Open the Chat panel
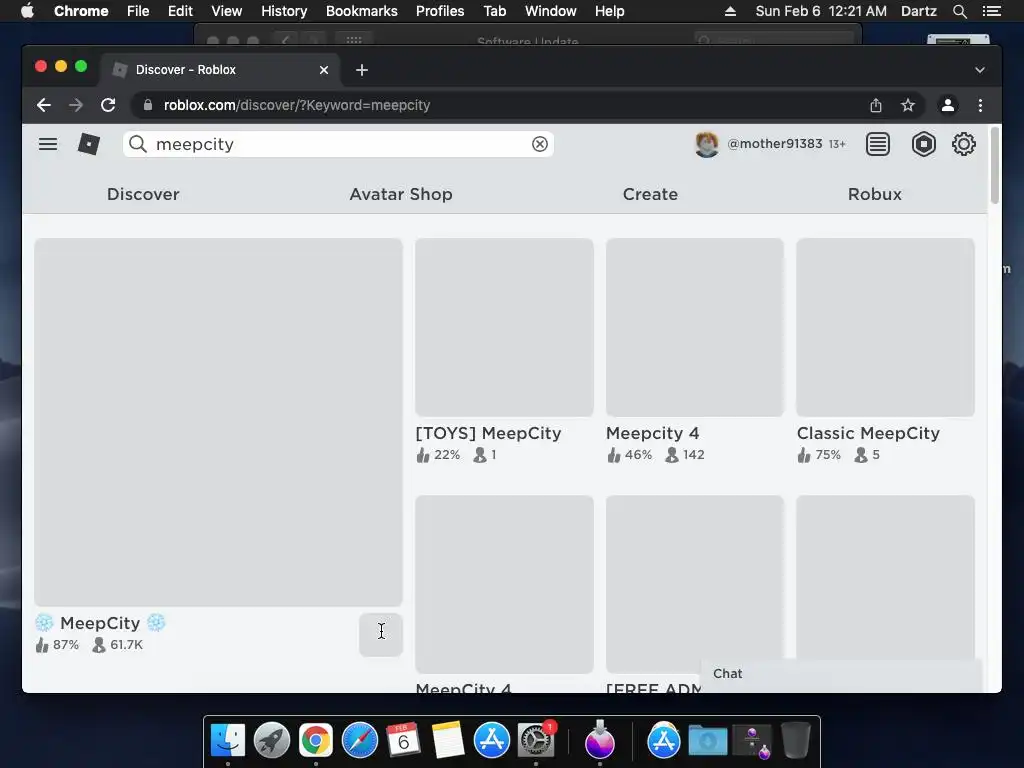This screenshot has width=1024, height=768. 841,674
